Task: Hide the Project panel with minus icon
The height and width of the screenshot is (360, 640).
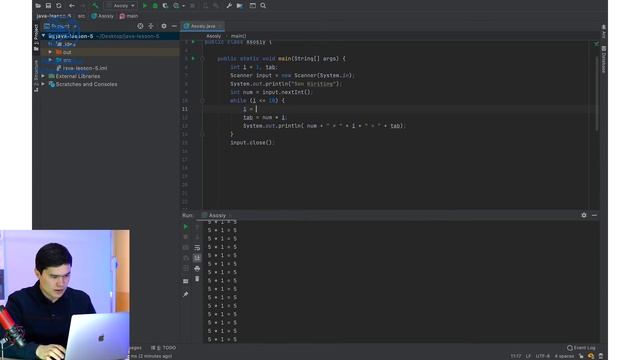Action: (x=174, y=26)
